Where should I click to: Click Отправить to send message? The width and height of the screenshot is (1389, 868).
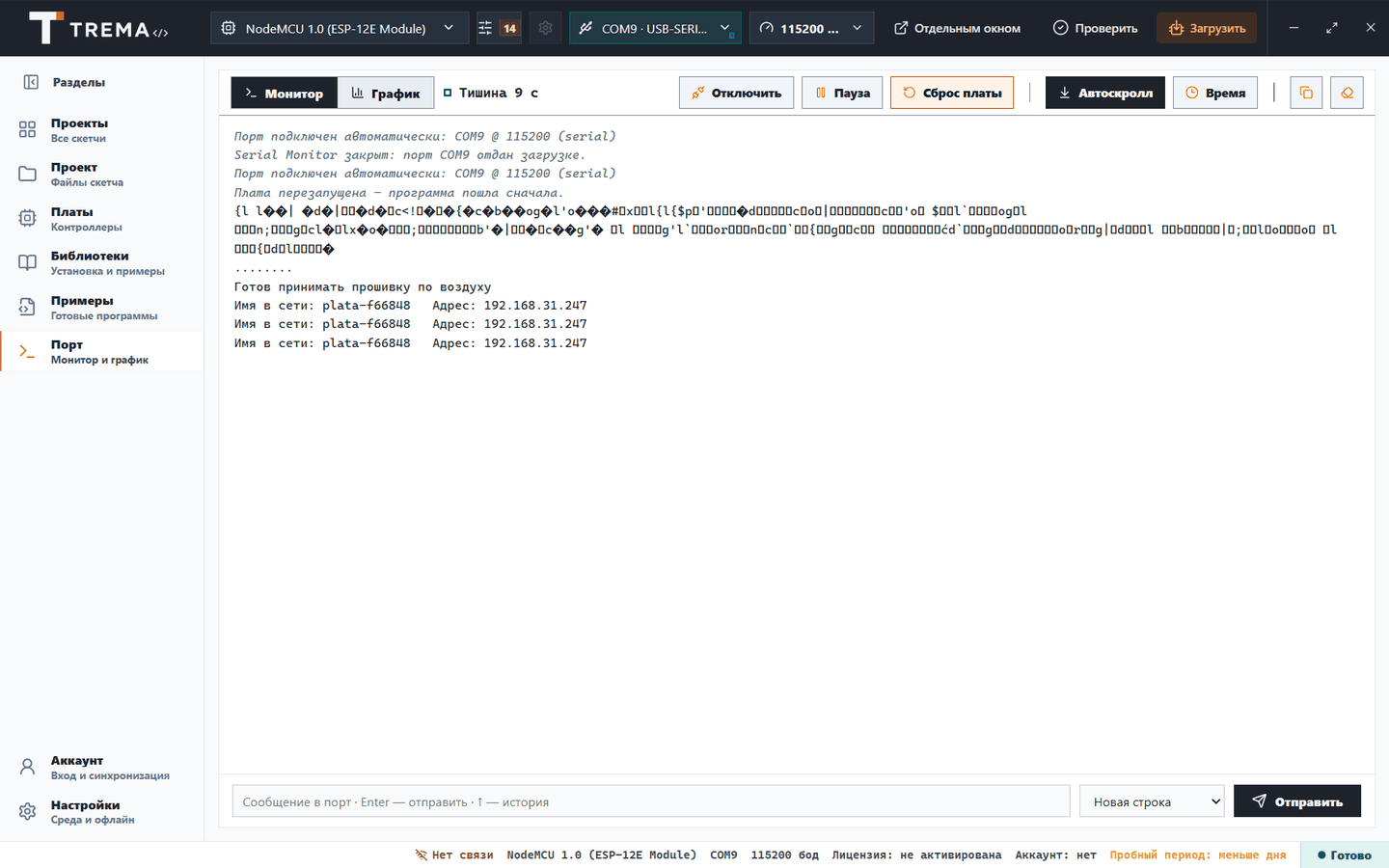click(x=1297, y=801)
